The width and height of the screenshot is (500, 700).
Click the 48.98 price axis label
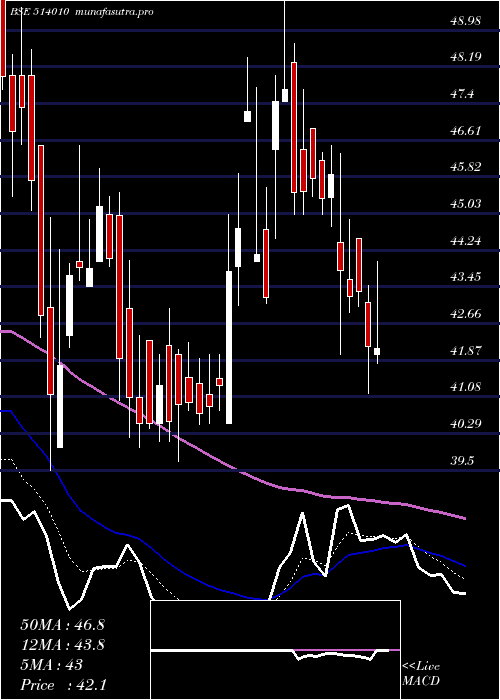(x=466, y=21)
